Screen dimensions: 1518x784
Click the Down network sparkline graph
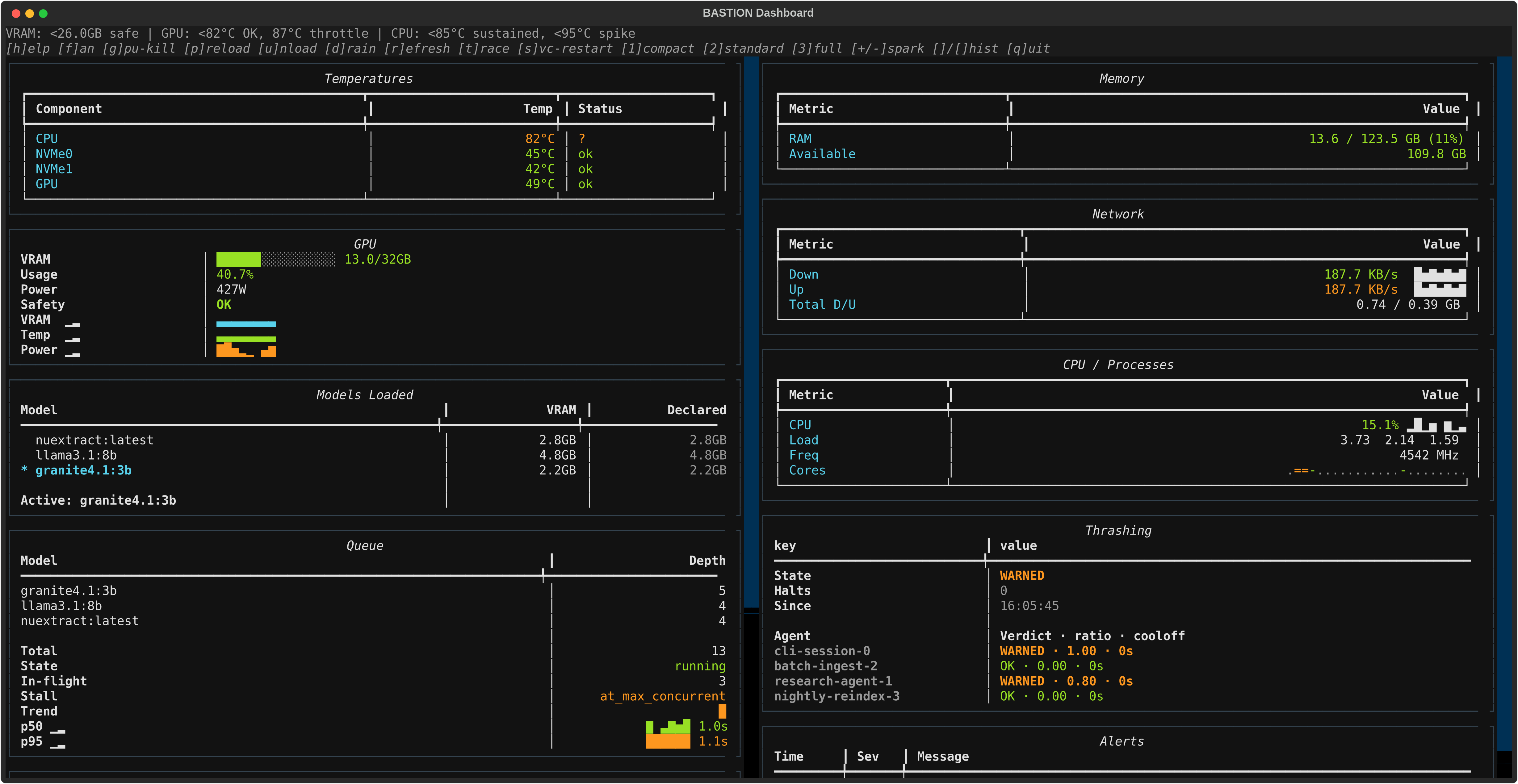tap(1440, 274)
